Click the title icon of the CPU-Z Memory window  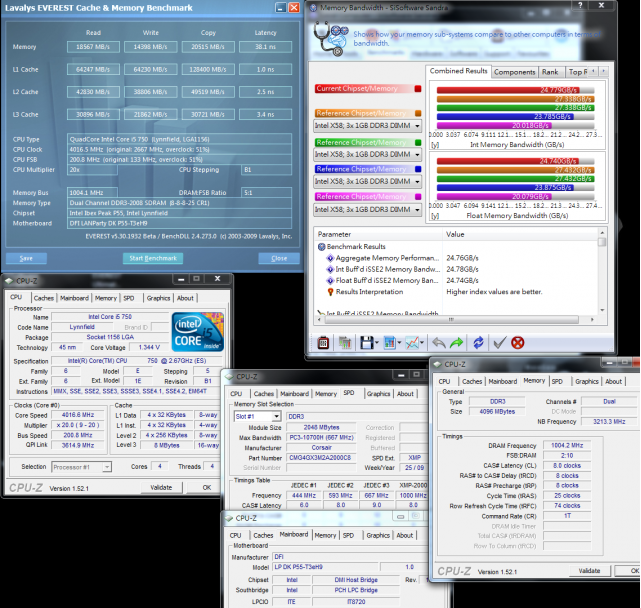[438, 364]
